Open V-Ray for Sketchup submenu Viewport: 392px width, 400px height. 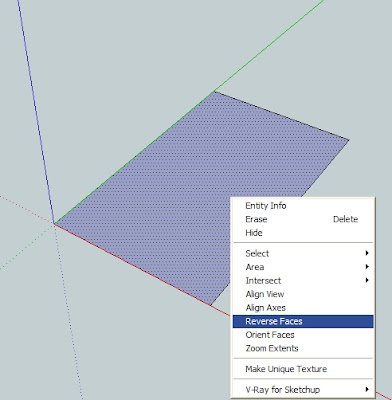click(x=303, y=389)
